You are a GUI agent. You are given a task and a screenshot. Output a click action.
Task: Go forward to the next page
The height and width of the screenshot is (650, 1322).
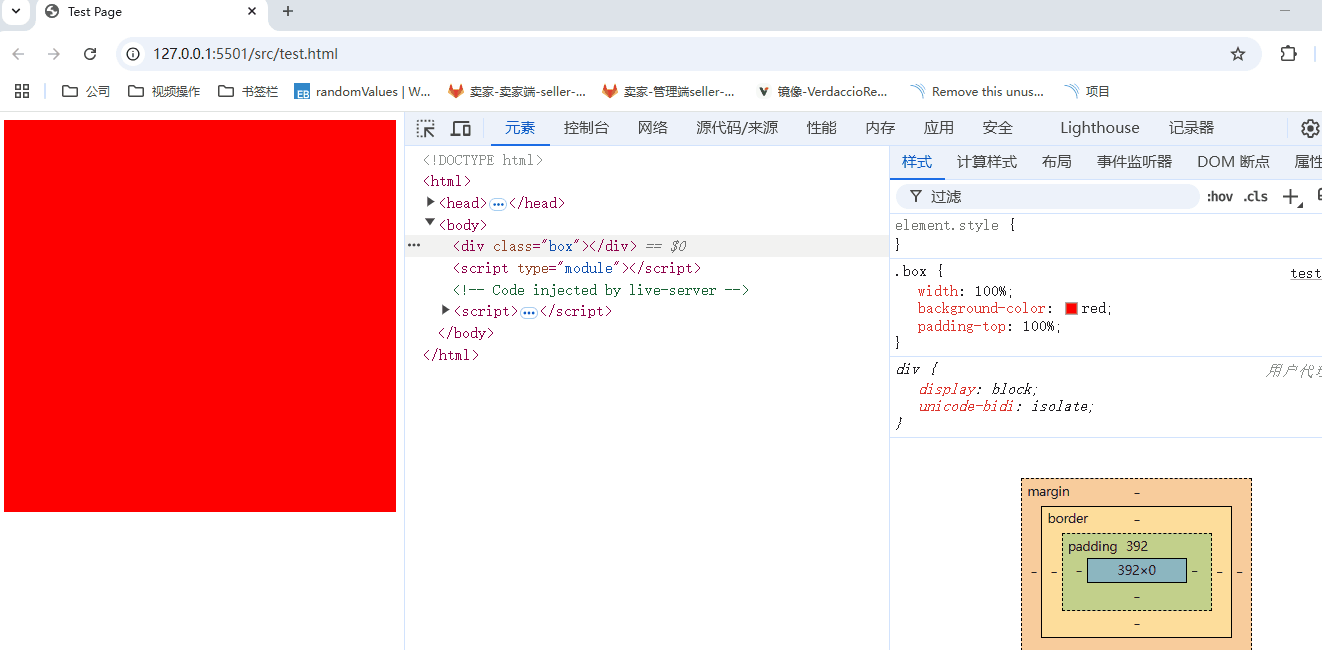coord(54,54)
